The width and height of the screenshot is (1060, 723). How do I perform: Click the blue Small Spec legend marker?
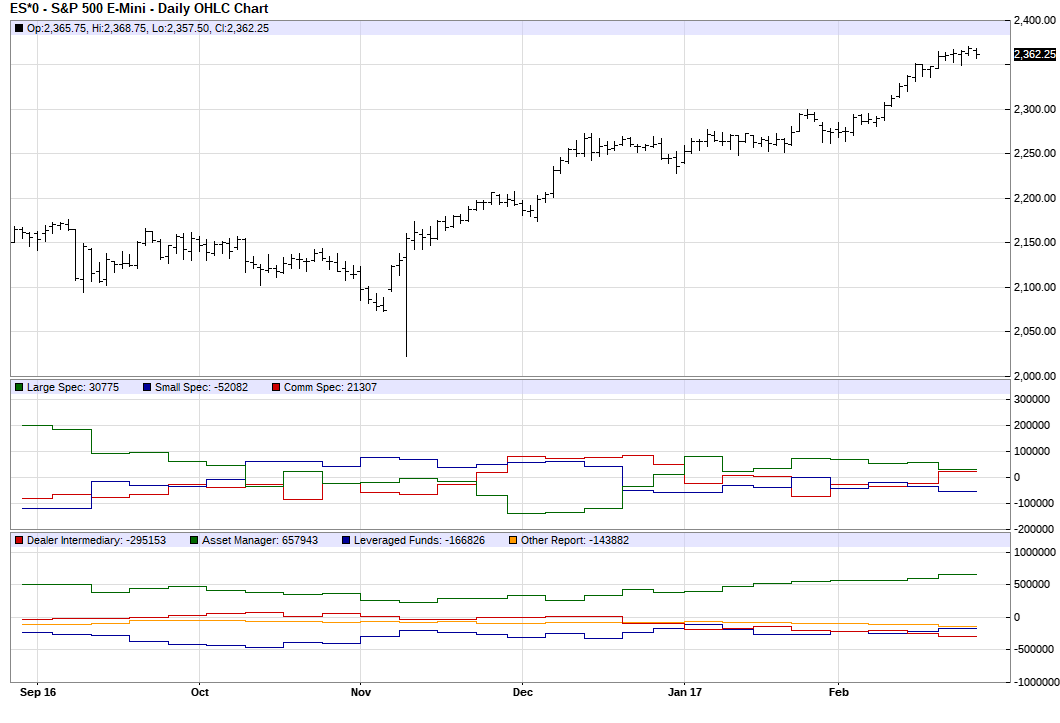tap(147, 387)
